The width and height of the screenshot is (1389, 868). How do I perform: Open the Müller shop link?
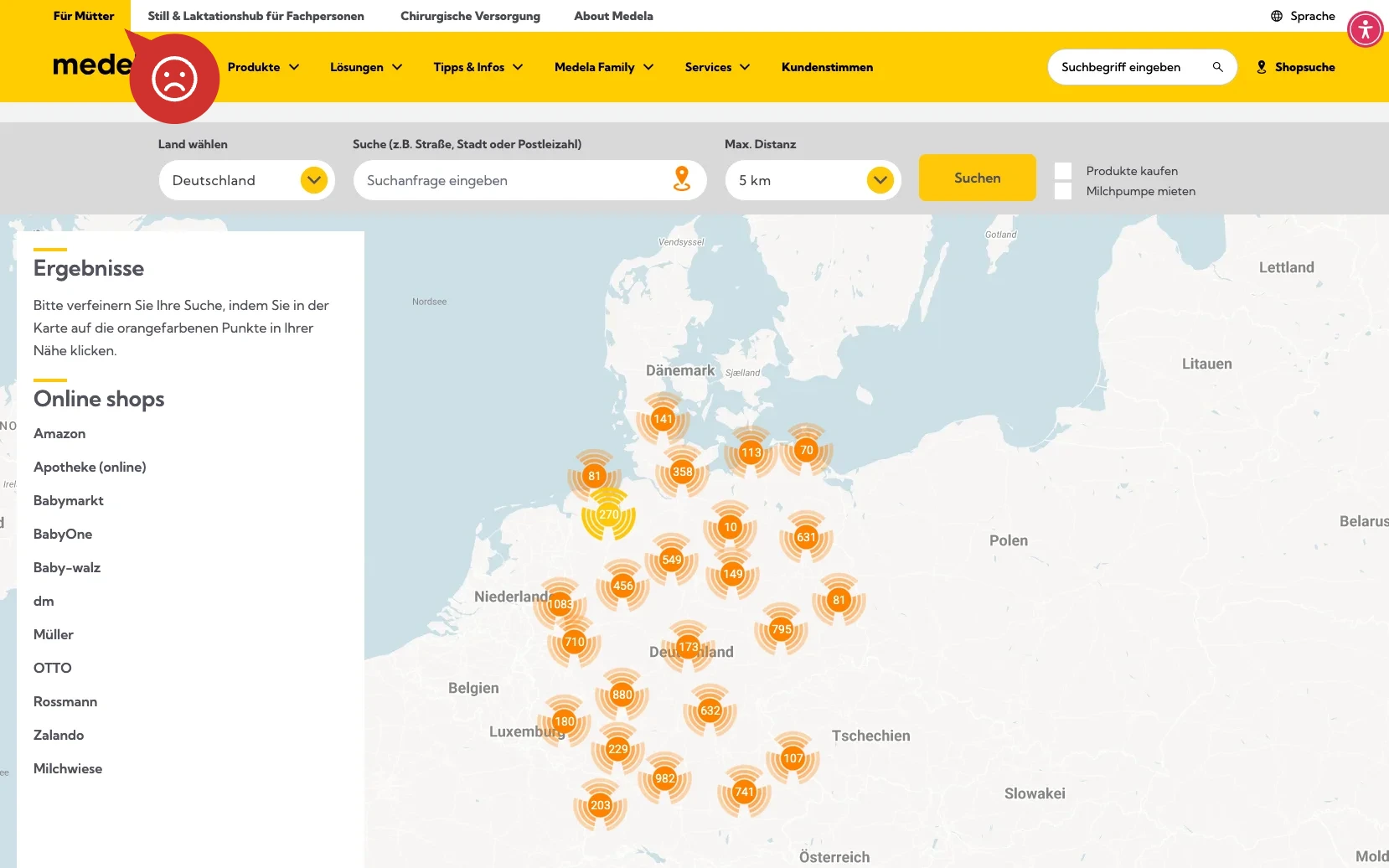(x=54, y=634)
